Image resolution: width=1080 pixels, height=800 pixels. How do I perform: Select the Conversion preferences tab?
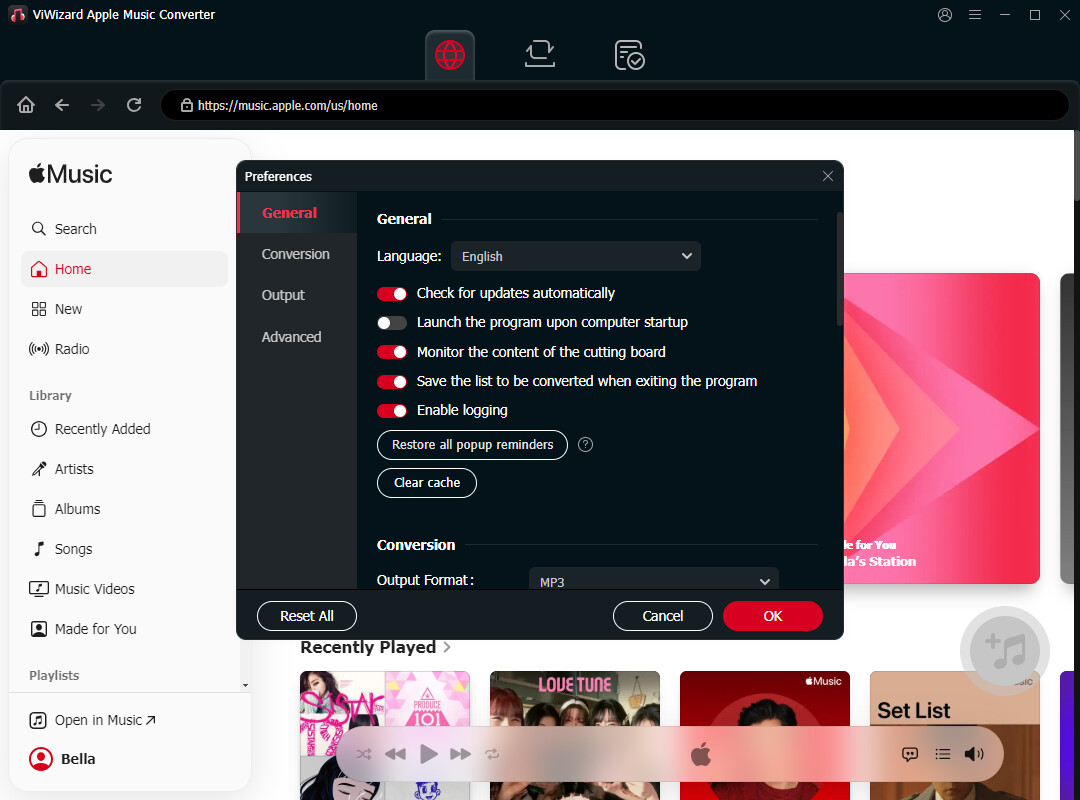click(x=295, y=254)
